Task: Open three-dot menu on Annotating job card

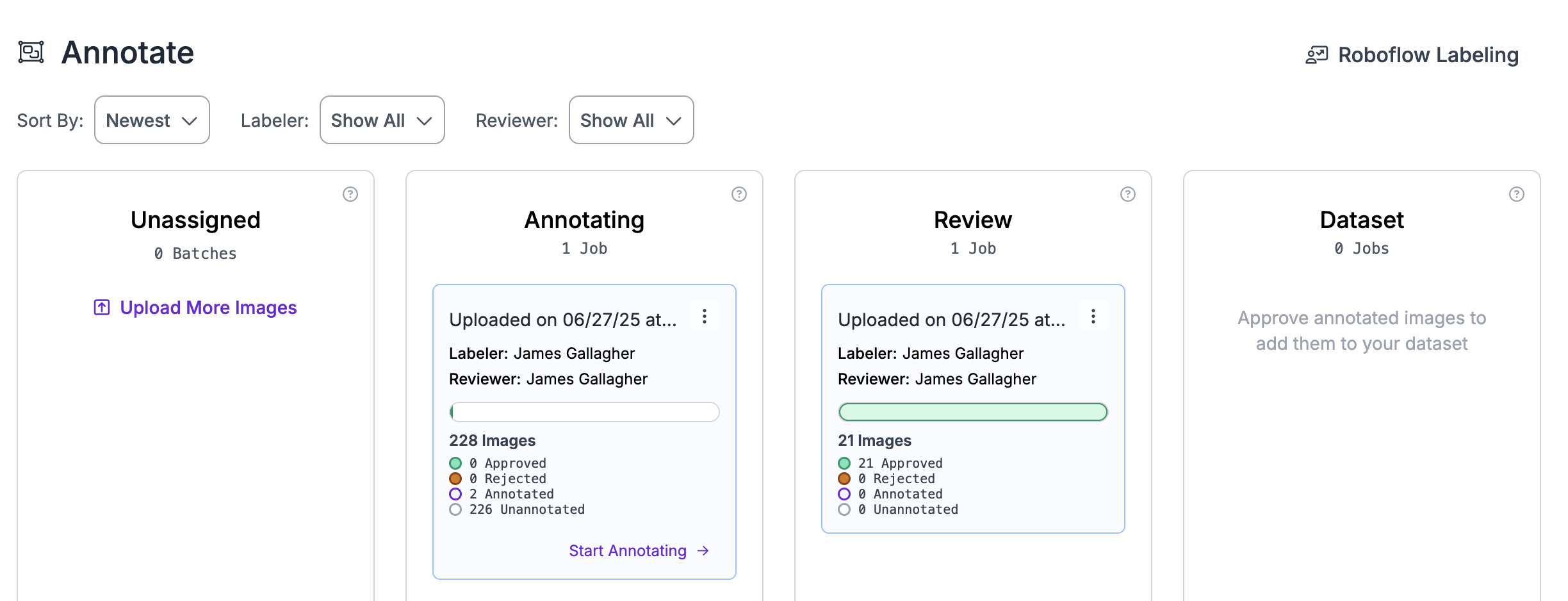Action: tap(704, 317)
